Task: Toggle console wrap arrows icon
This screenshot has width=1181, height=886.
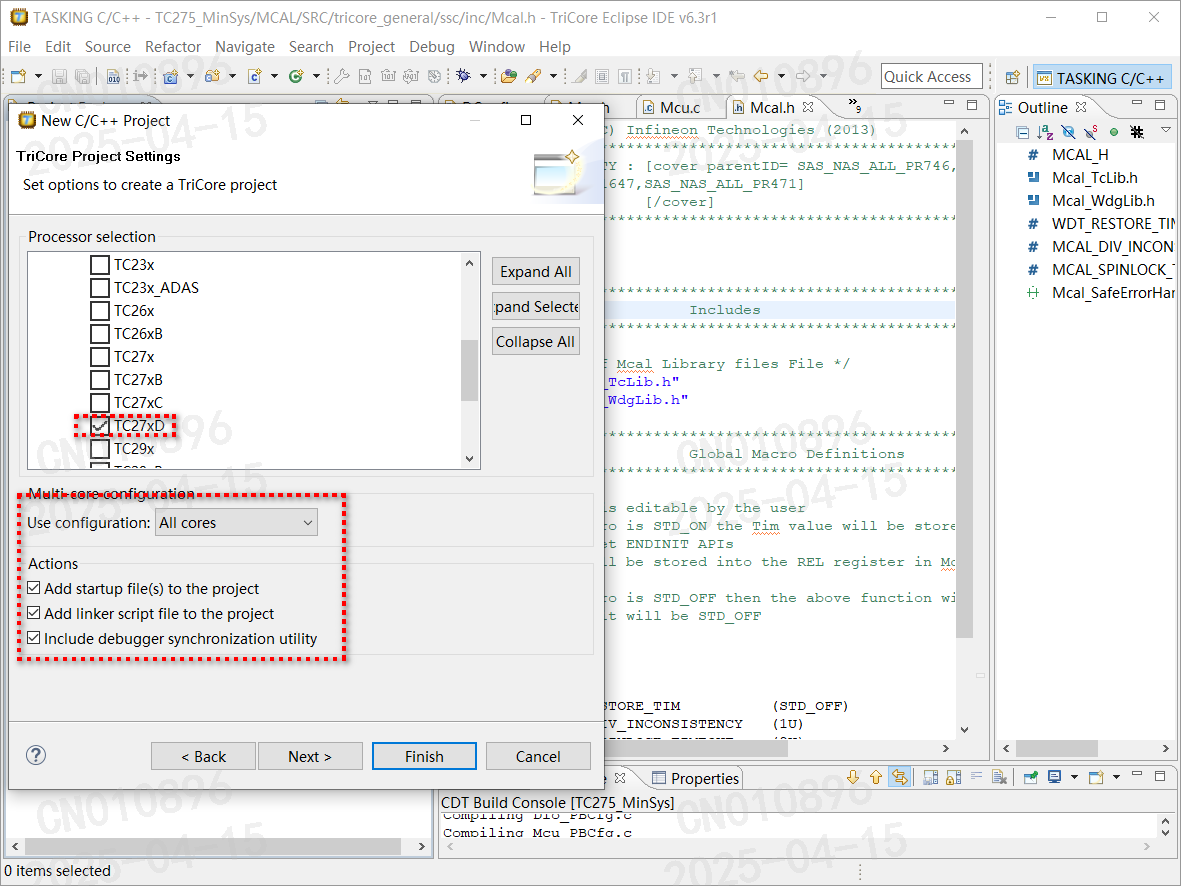Action: pyautogui.click(x=899, y=777)
